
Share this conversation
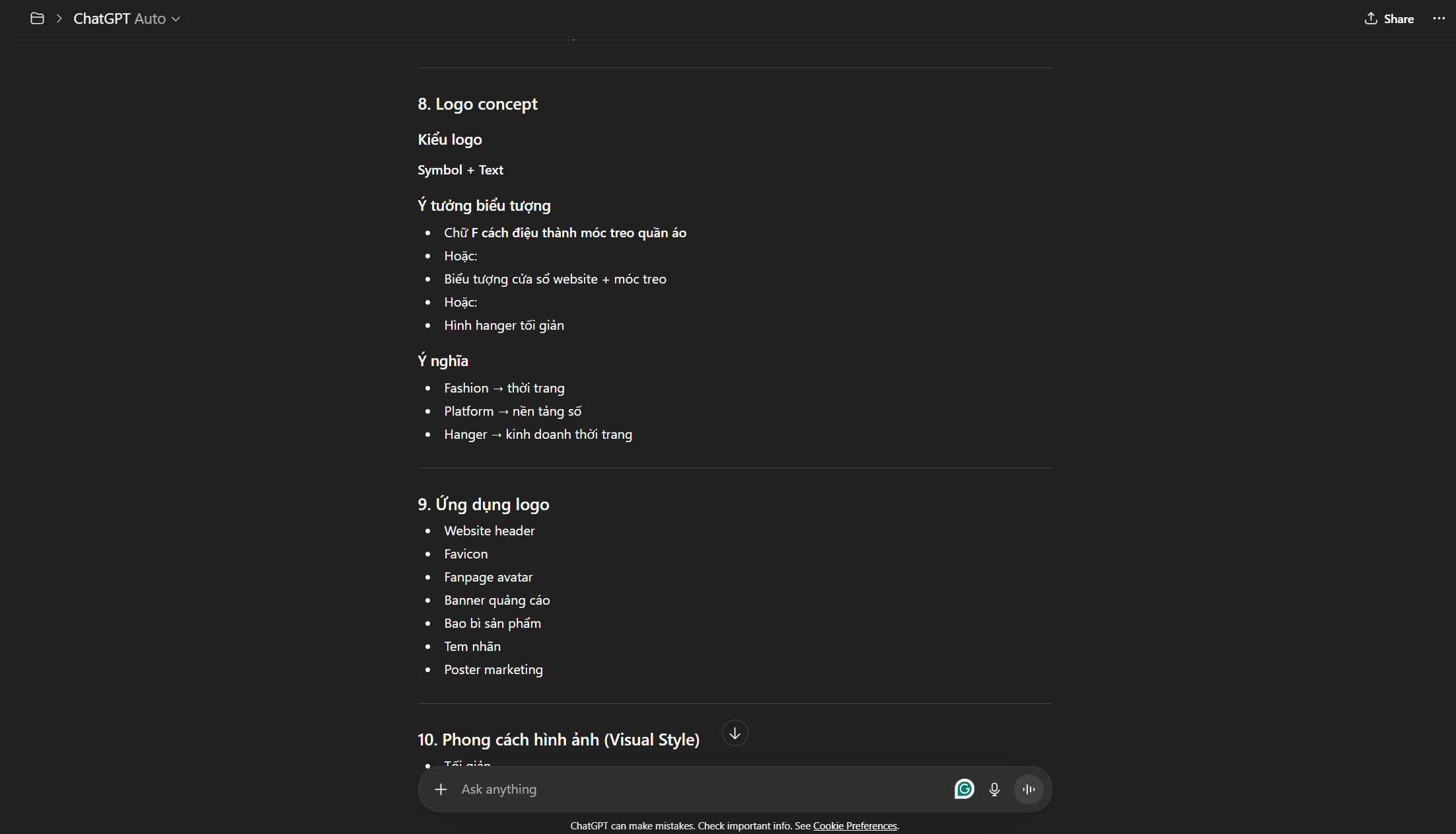1389,19
